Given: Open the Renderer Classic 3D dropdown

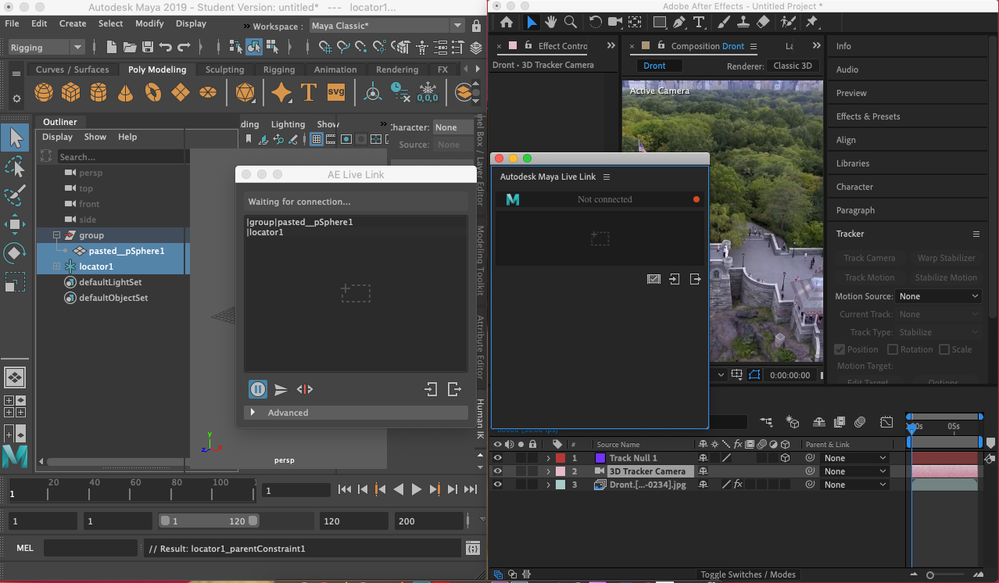Looking at the screenshot, I should coord(793,66).
